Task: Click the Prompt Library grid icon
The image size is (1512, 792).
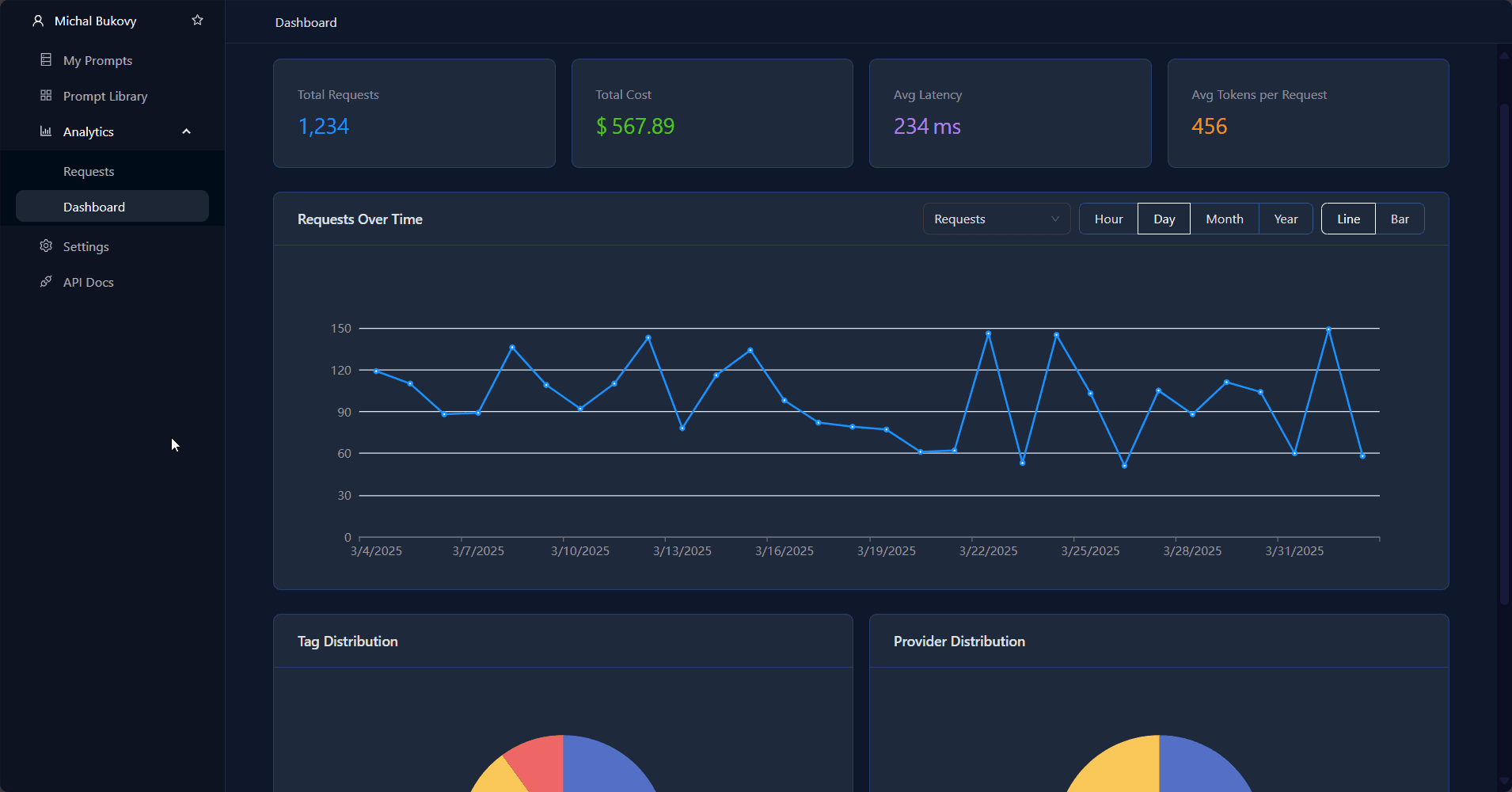Action: point(46,96)
